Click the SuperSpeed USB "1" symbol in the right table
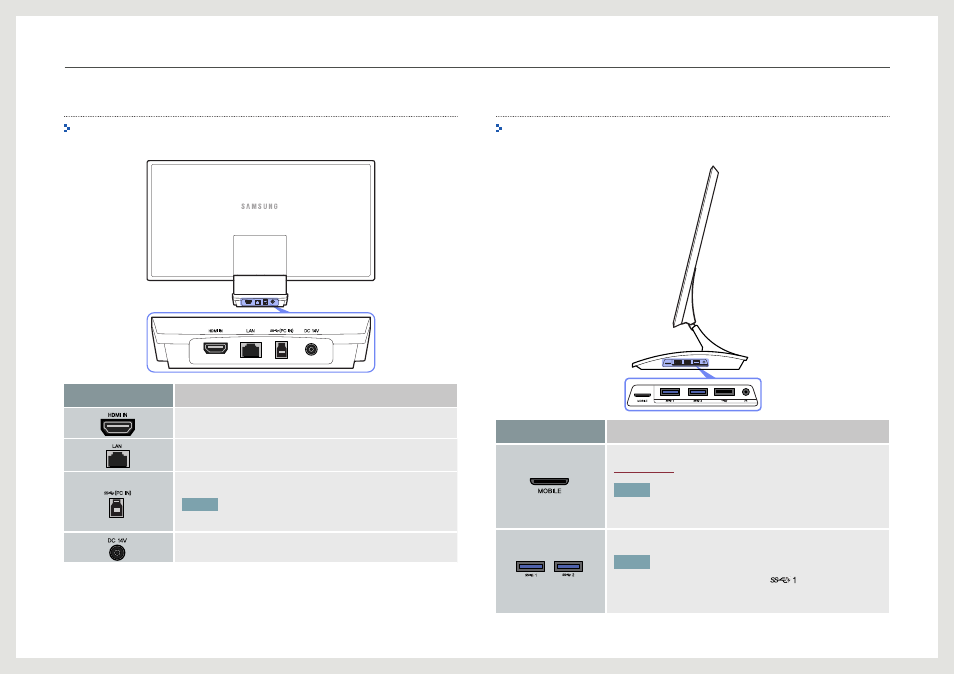The width and height of the screenshot is (954, 674). 783,580
